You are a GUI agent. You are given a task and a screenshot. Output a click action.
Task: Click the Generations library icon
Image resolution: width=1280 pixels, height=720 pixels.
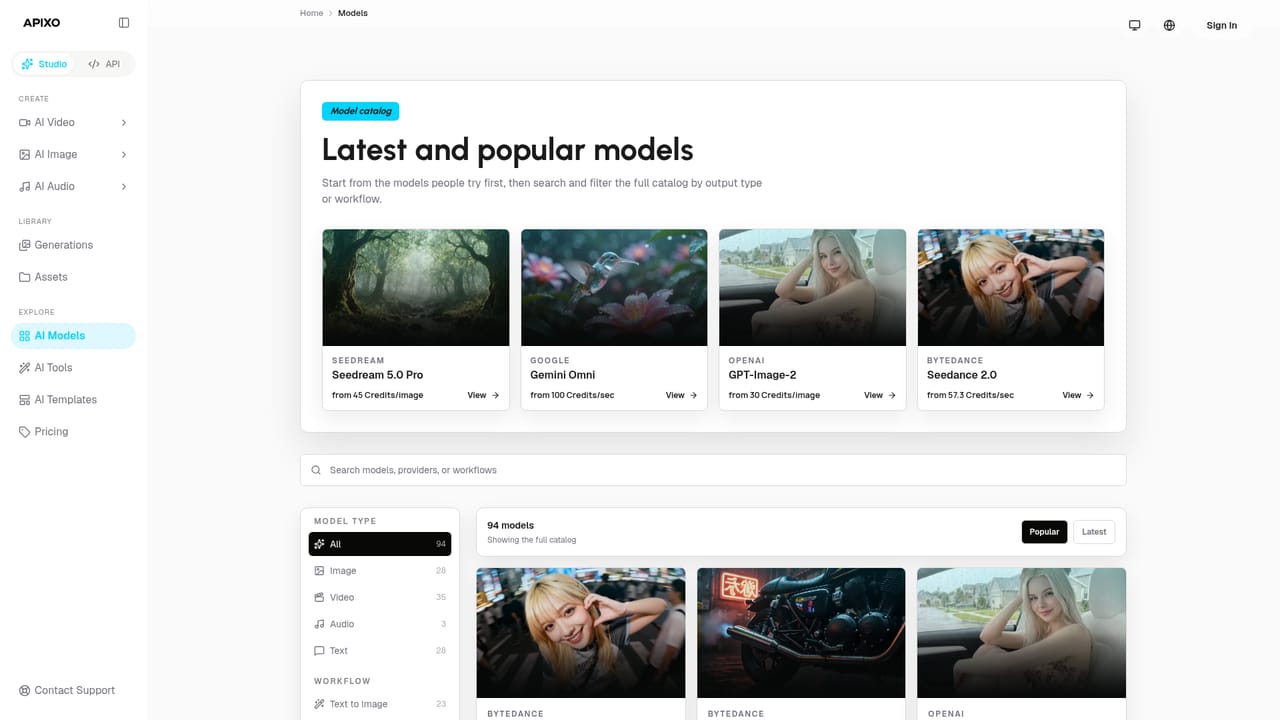click(25, 245)
